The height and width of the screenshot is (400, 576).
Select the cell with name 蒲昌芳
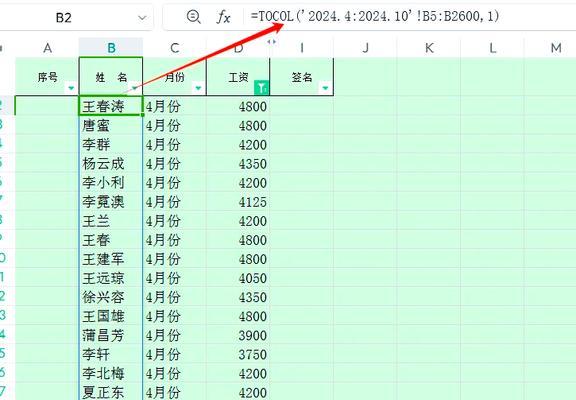(111, 335)
